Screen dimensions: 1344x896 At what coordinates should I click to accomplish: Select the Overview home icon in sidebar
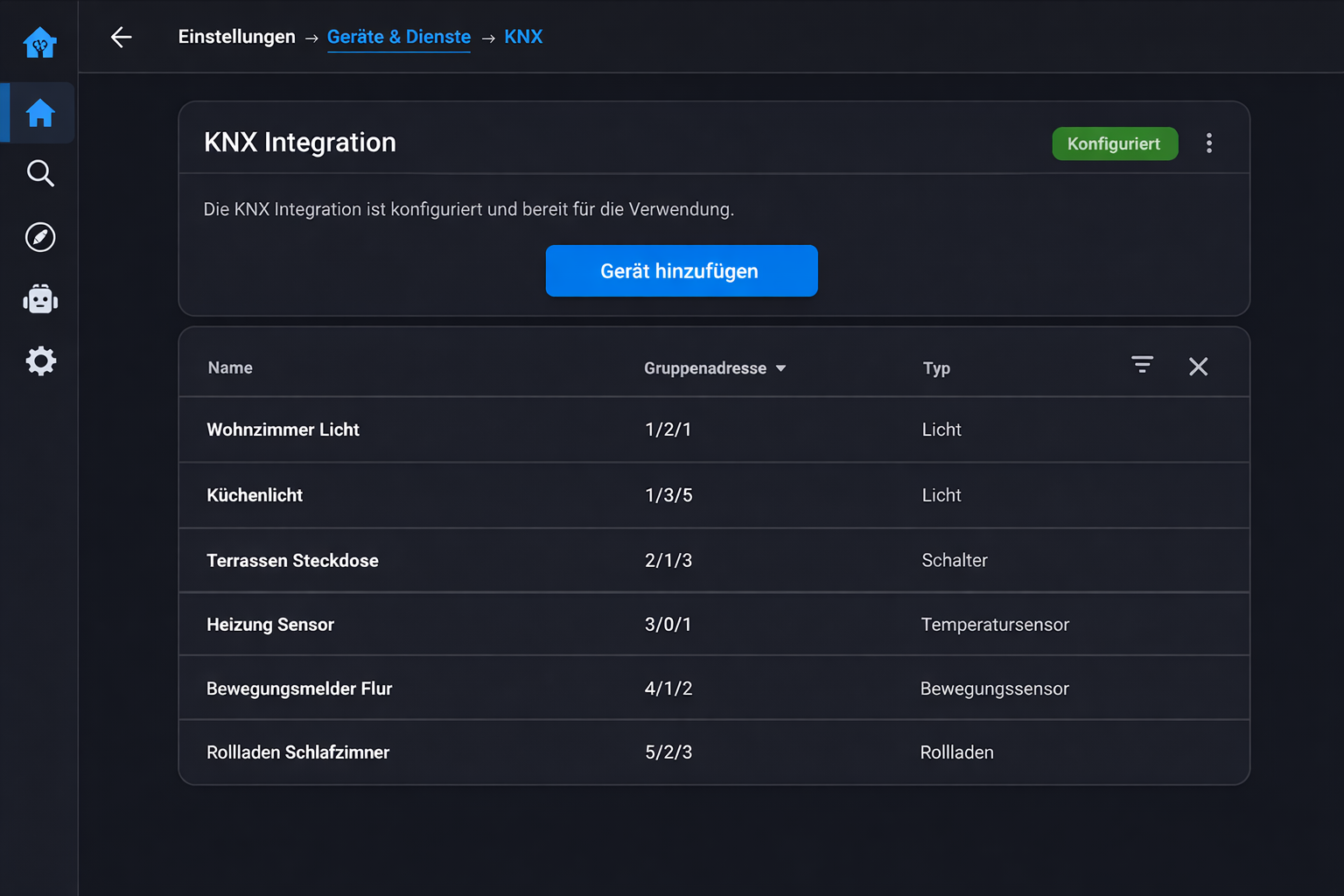click(x=39, y=112)
